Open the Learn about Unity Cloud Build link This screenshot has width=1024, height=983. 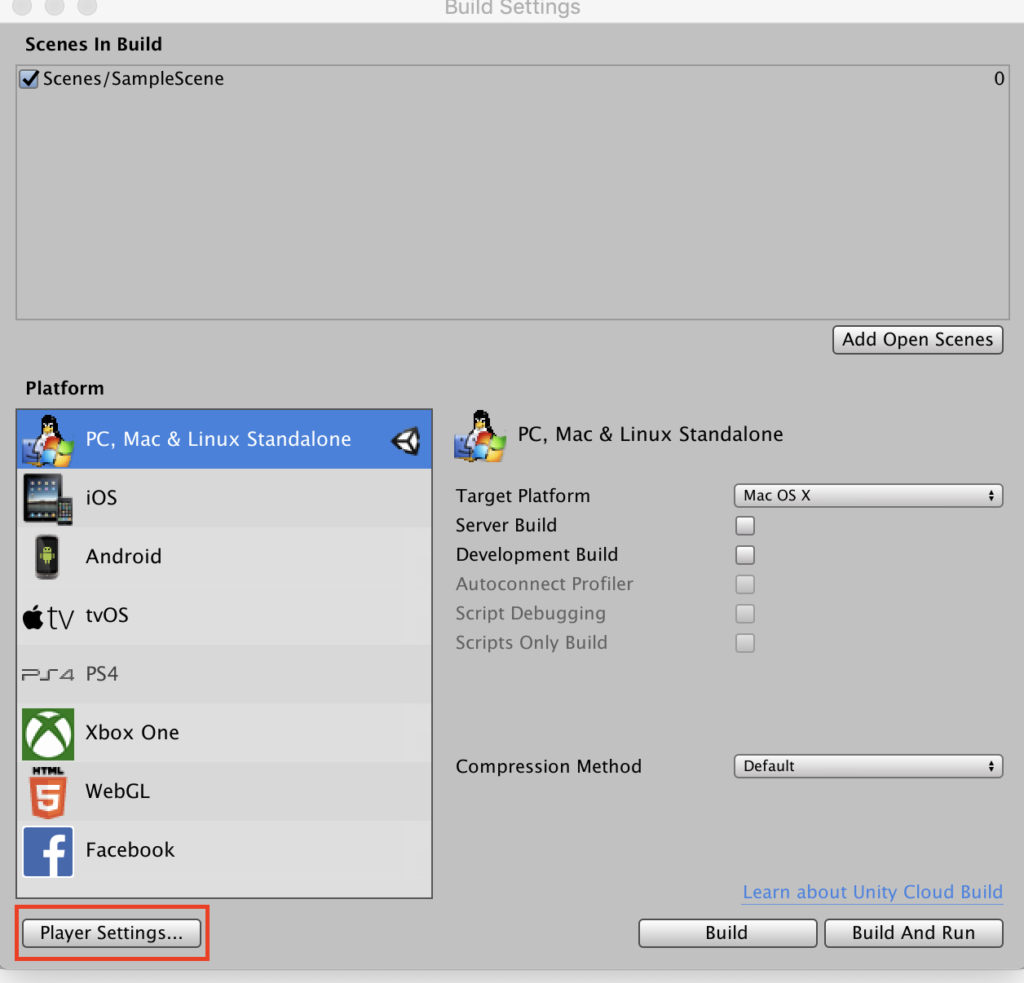[872, 892]
